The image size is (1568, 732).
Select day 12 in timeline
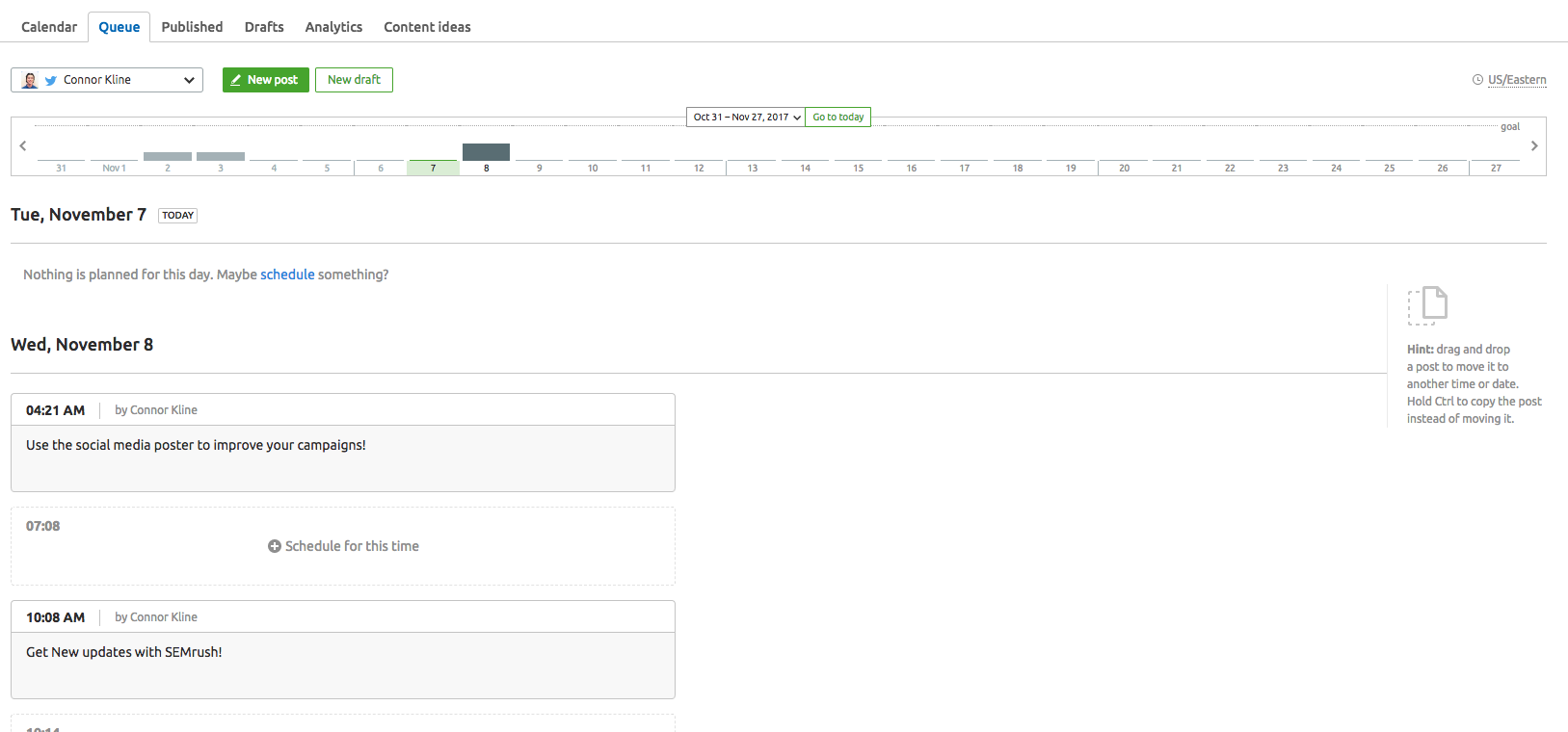[699, 167]
